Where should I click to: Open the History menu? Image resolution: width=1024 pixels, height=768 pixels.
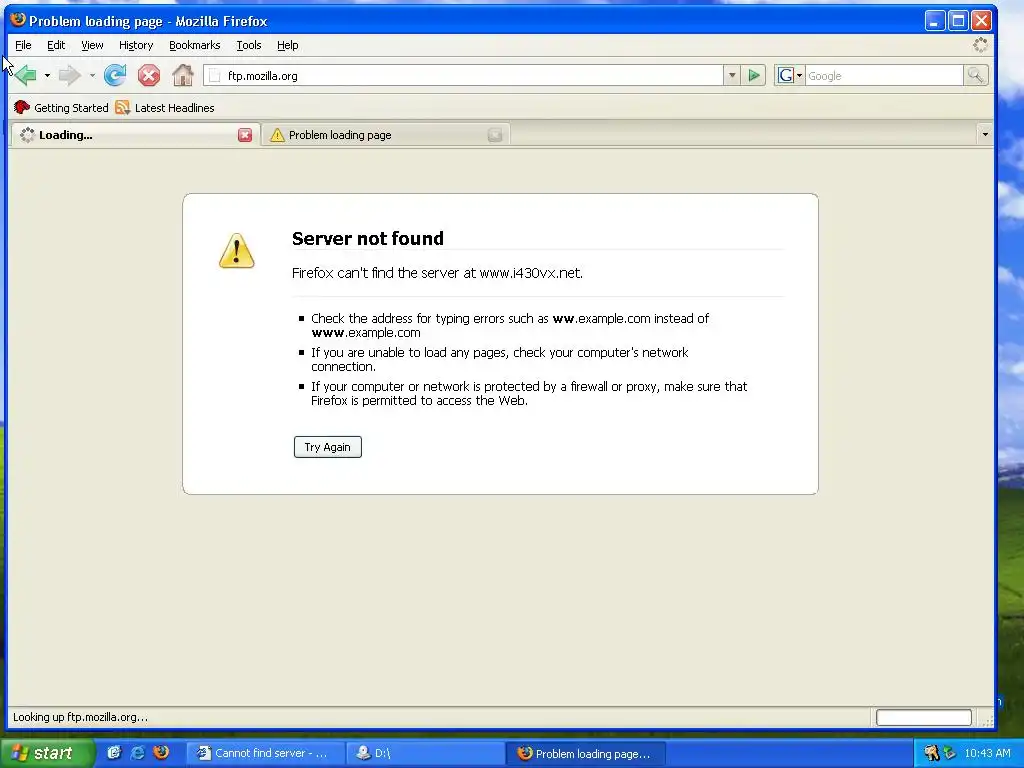coord(136,45)
